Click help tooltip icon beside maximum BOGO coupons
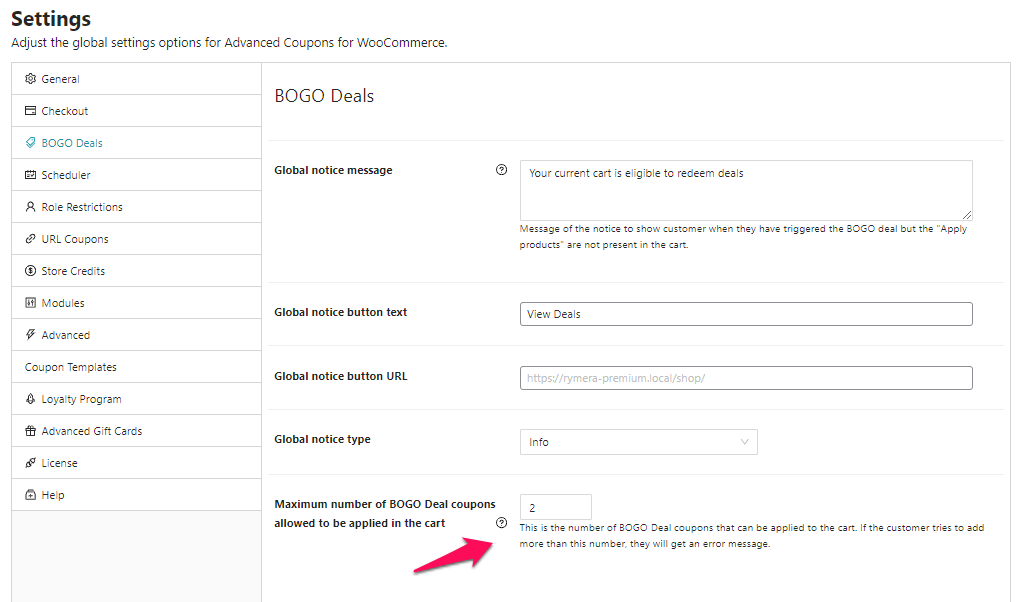The width and height of the screenshot is (1033, 602). tap(502, 523)
